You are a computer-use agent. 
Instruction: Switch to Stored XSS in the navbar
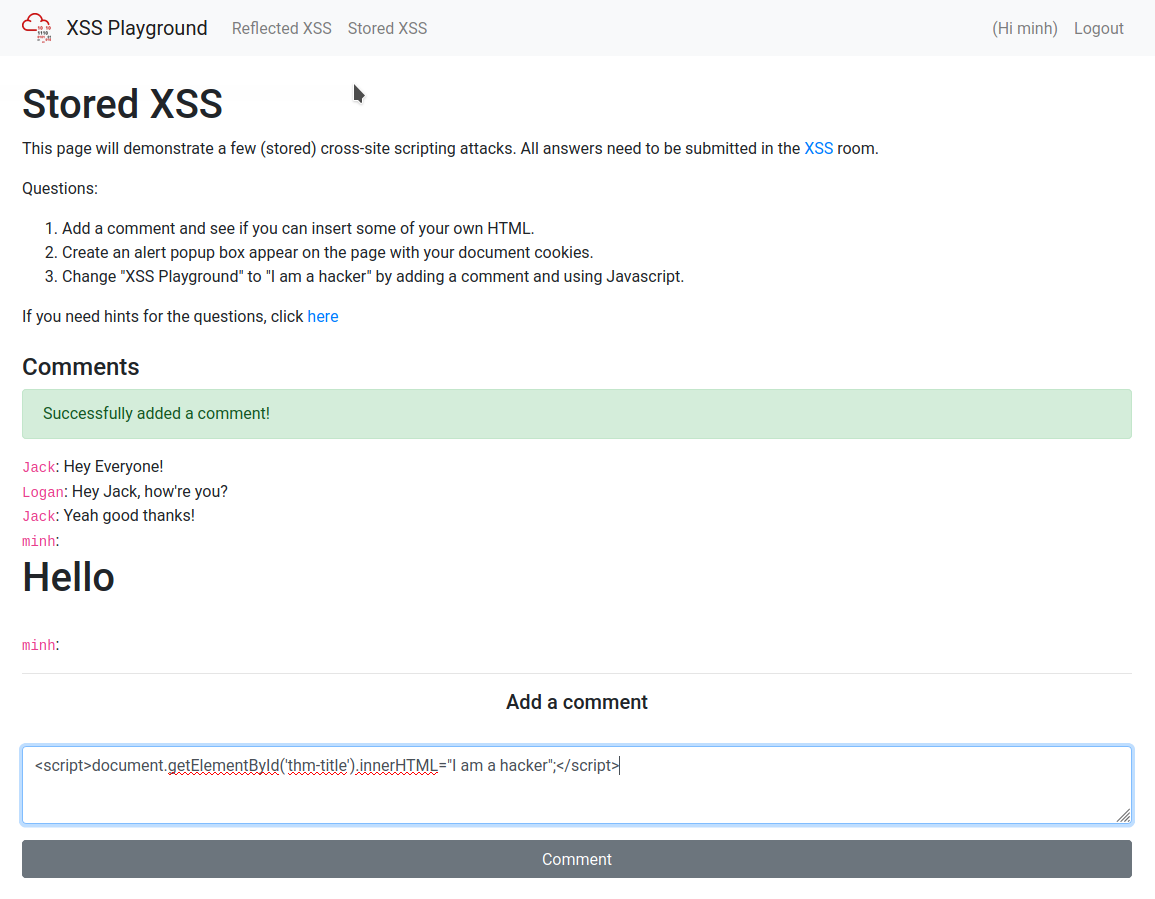(387, 28)
